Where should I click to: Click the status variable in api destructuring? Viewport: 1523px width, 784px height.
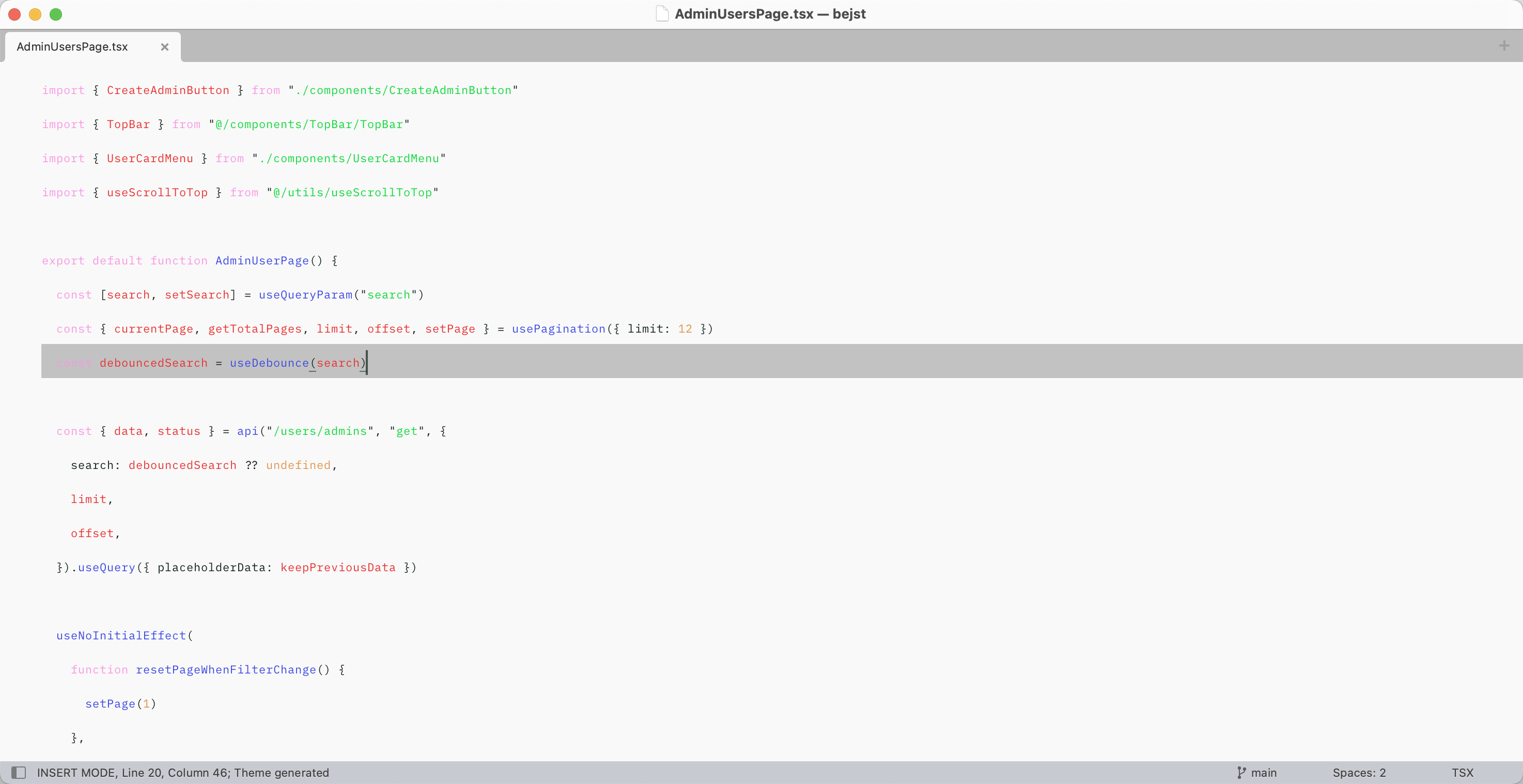pyautogui.click(x=179, y=431)
